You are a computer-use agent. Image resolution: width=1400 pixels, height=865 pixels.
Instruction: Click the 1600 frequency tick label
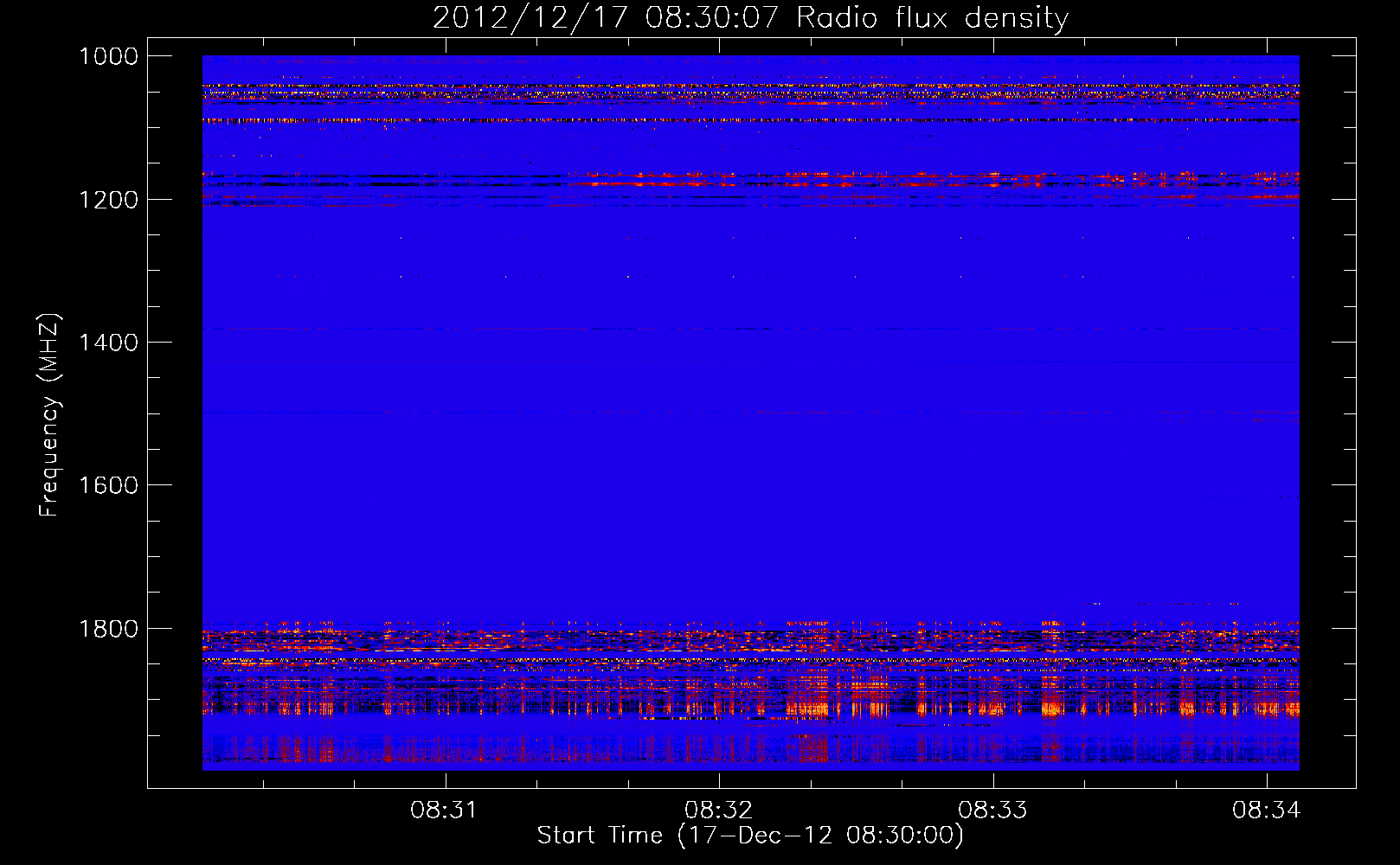tap(108, 485)
